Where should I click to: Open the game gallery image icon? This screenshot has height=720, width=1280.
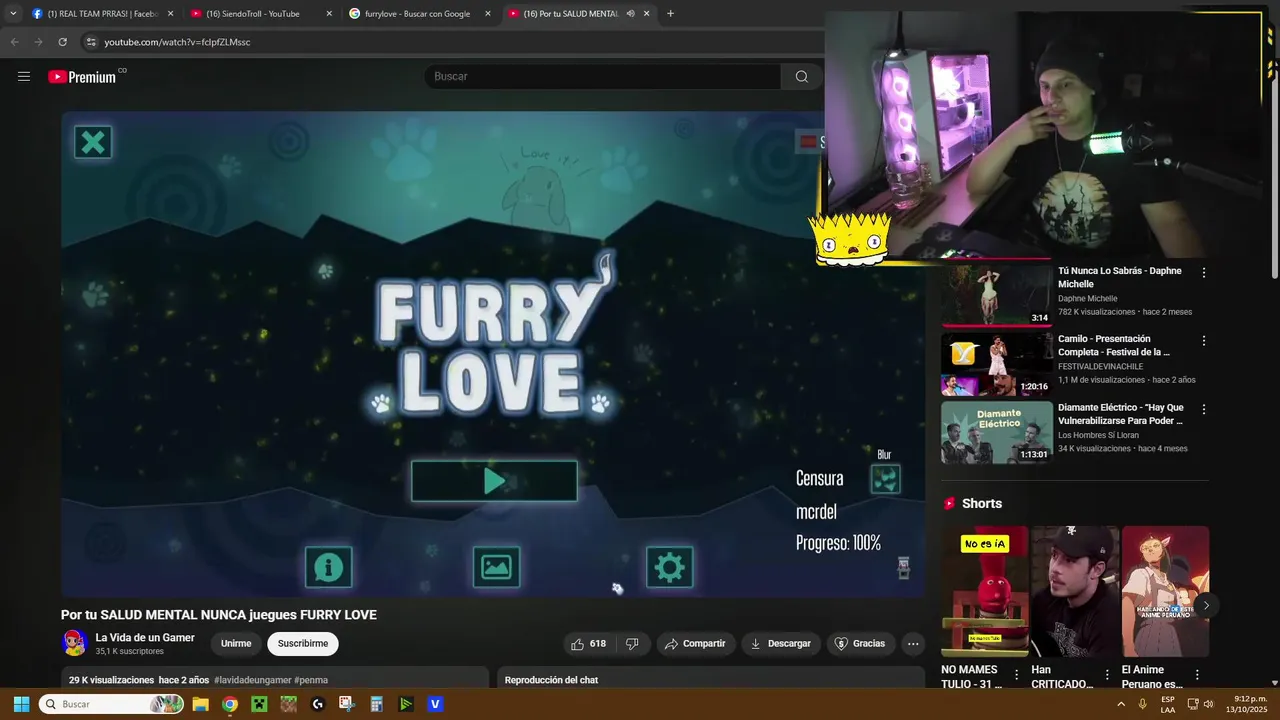pyautogui.click(x=496, y=567)
